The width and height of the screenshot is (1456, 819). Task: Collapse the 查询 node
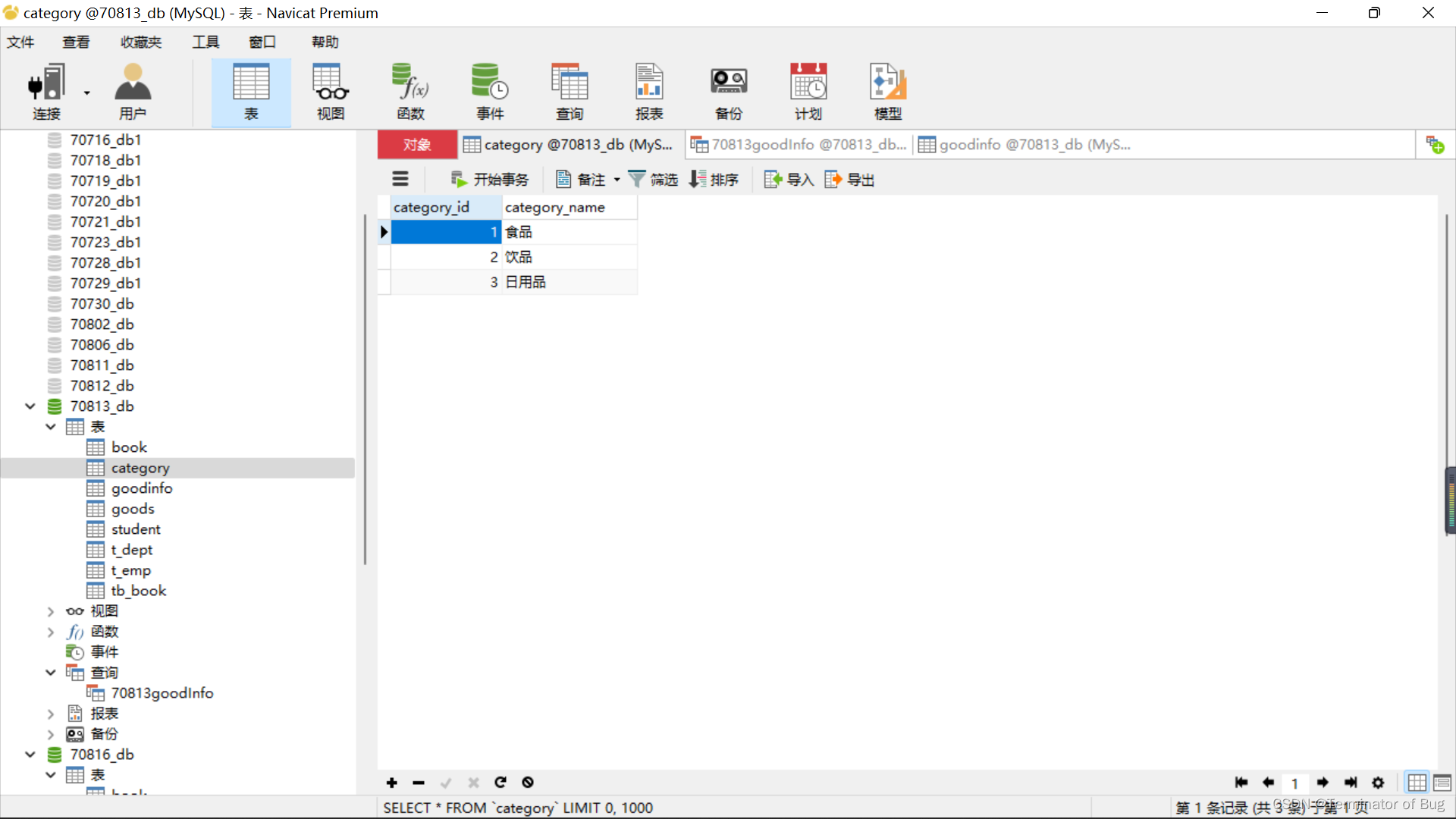[51, 673]
